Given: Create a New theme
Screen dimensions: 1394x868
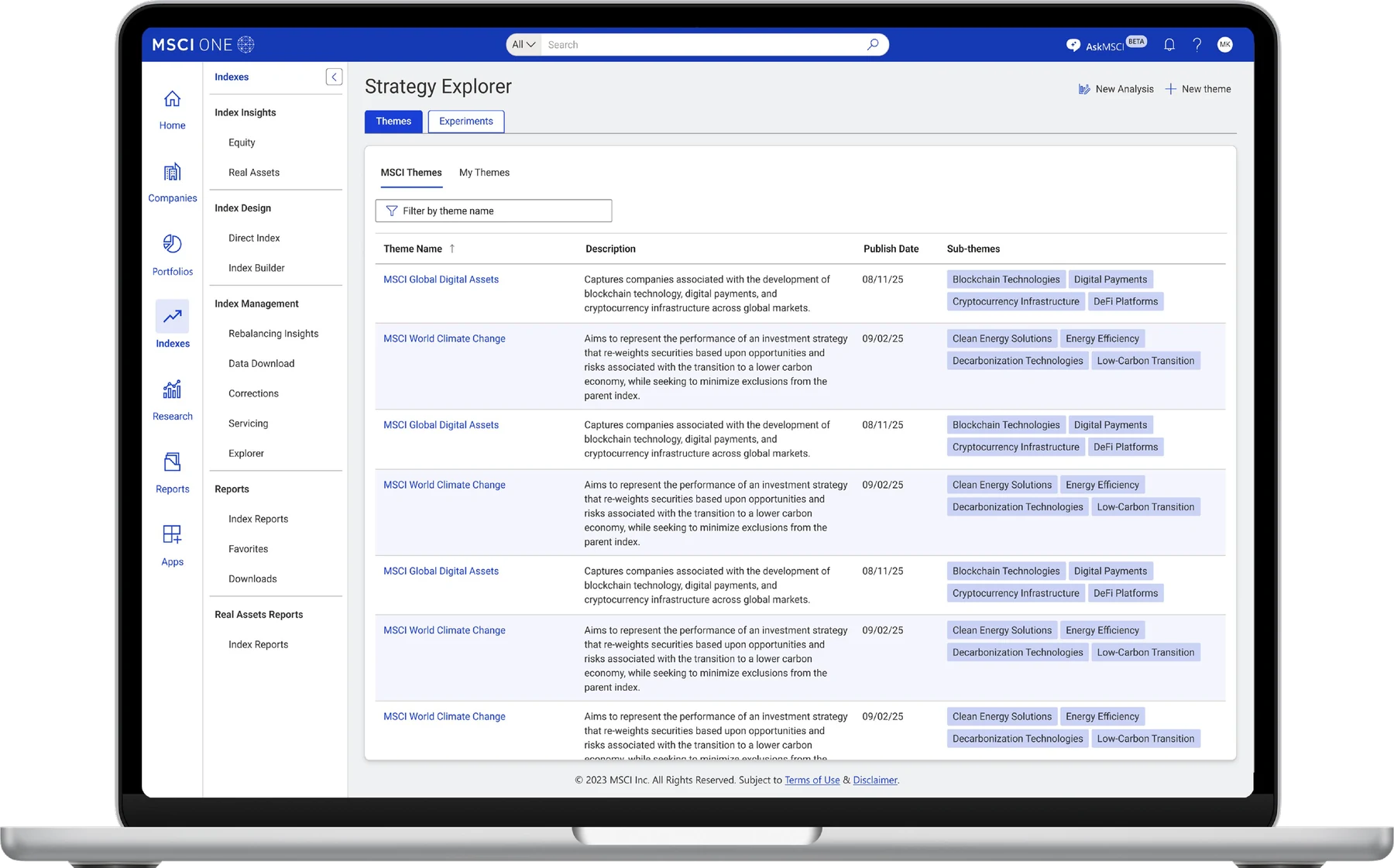Looking at the screenshot, I should click(1198, 89).
